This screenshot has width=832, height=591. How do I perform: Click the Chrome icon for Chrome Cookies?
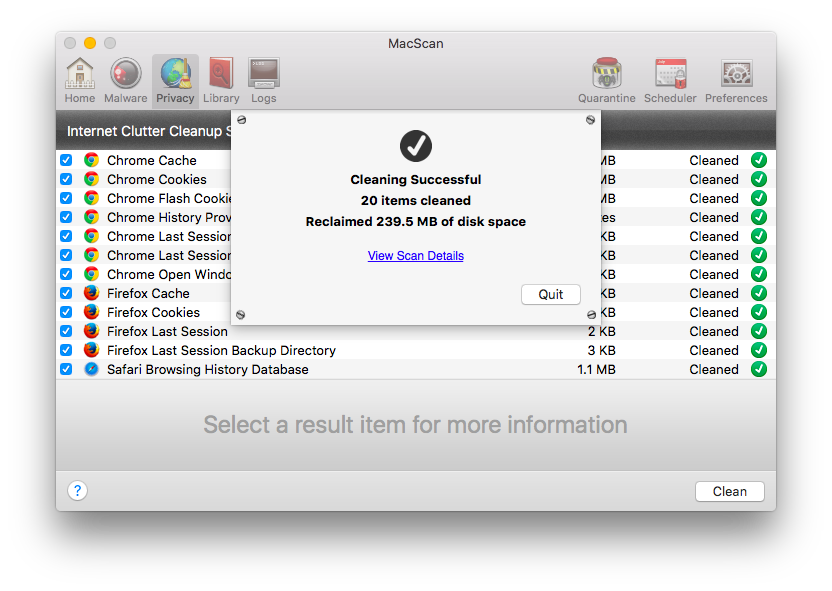click(x=91, y=179)
